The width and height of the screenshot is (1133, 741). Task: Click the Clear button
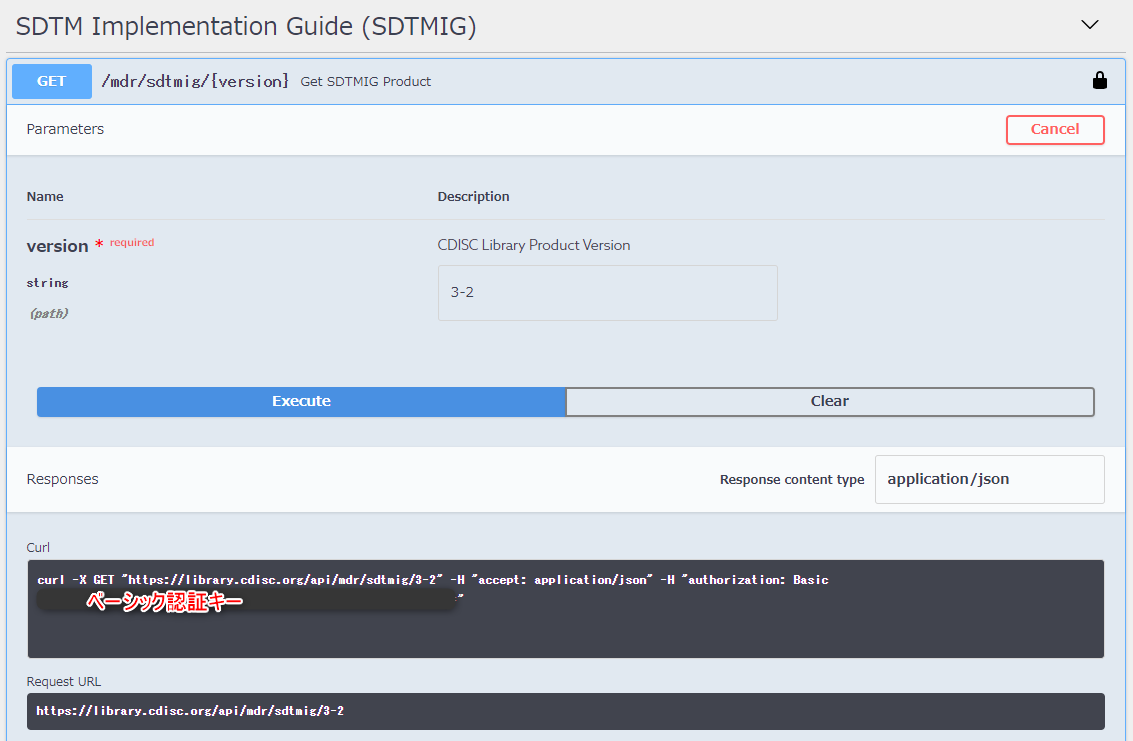coord(830,401)
